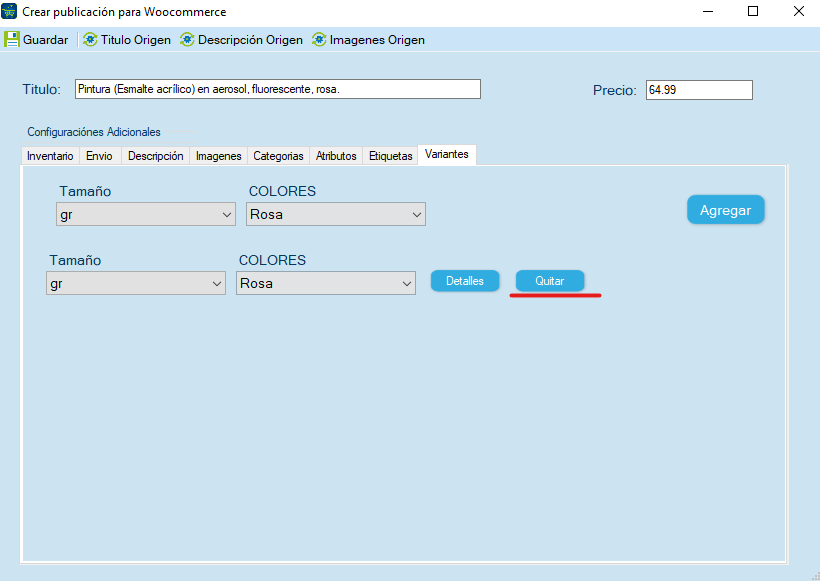Click the app icon in title bar

tap(9, 11)
